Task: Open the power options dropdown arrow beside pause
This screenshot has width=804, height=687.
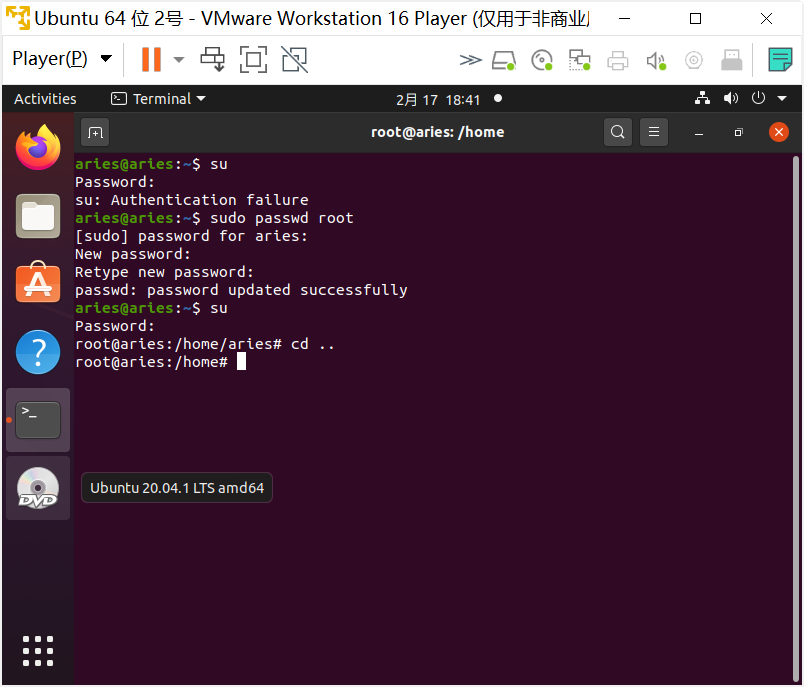Action: (178, 59)
